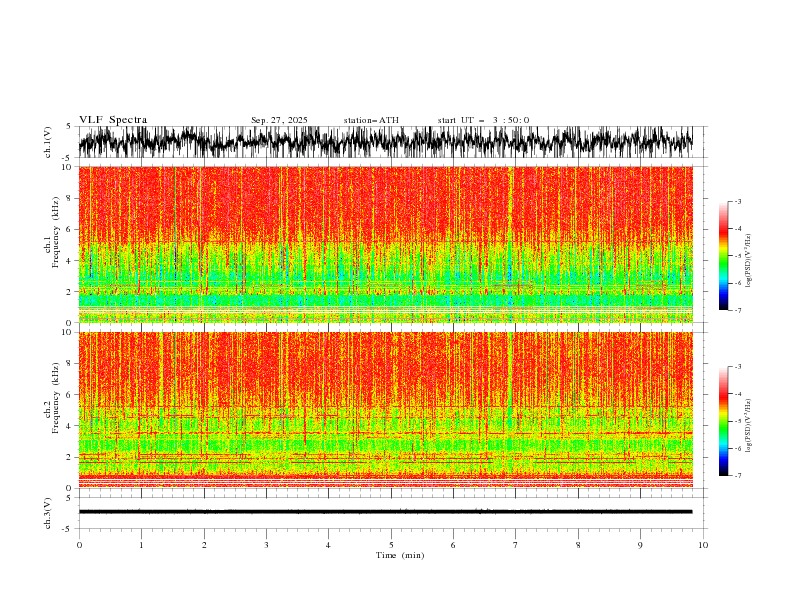This screenshot has width=792, height=612.
Task: Click the time axis tick label "0"
Action: coord(79,545)
